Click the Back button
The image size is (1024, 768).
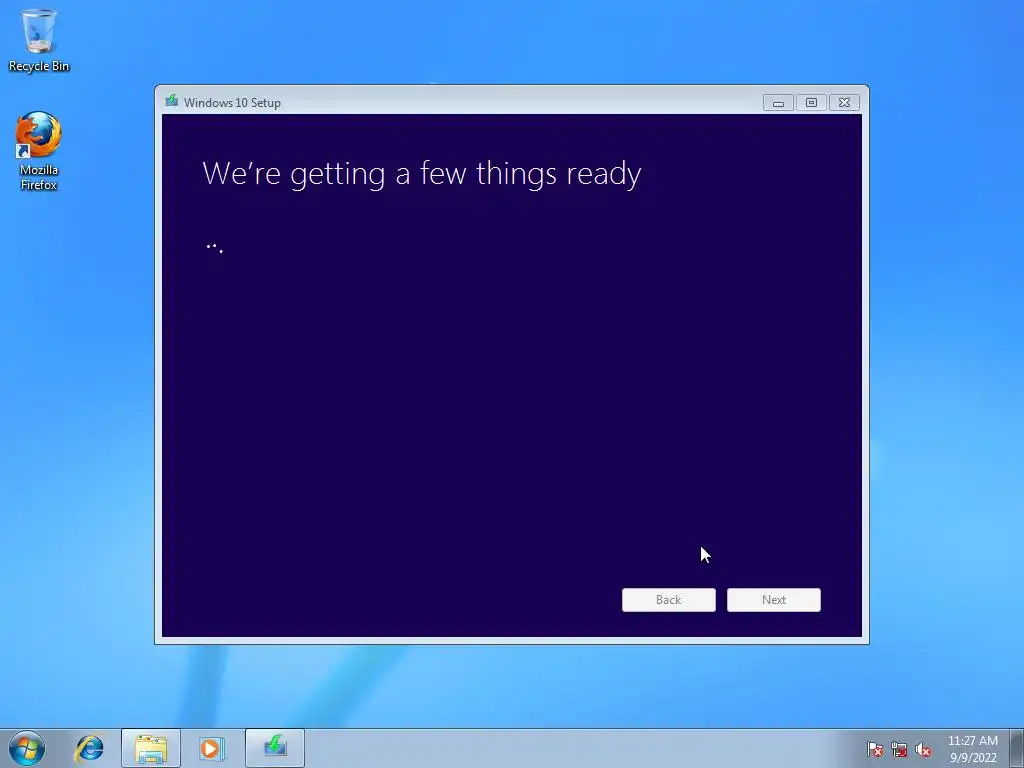coord(669,600)
